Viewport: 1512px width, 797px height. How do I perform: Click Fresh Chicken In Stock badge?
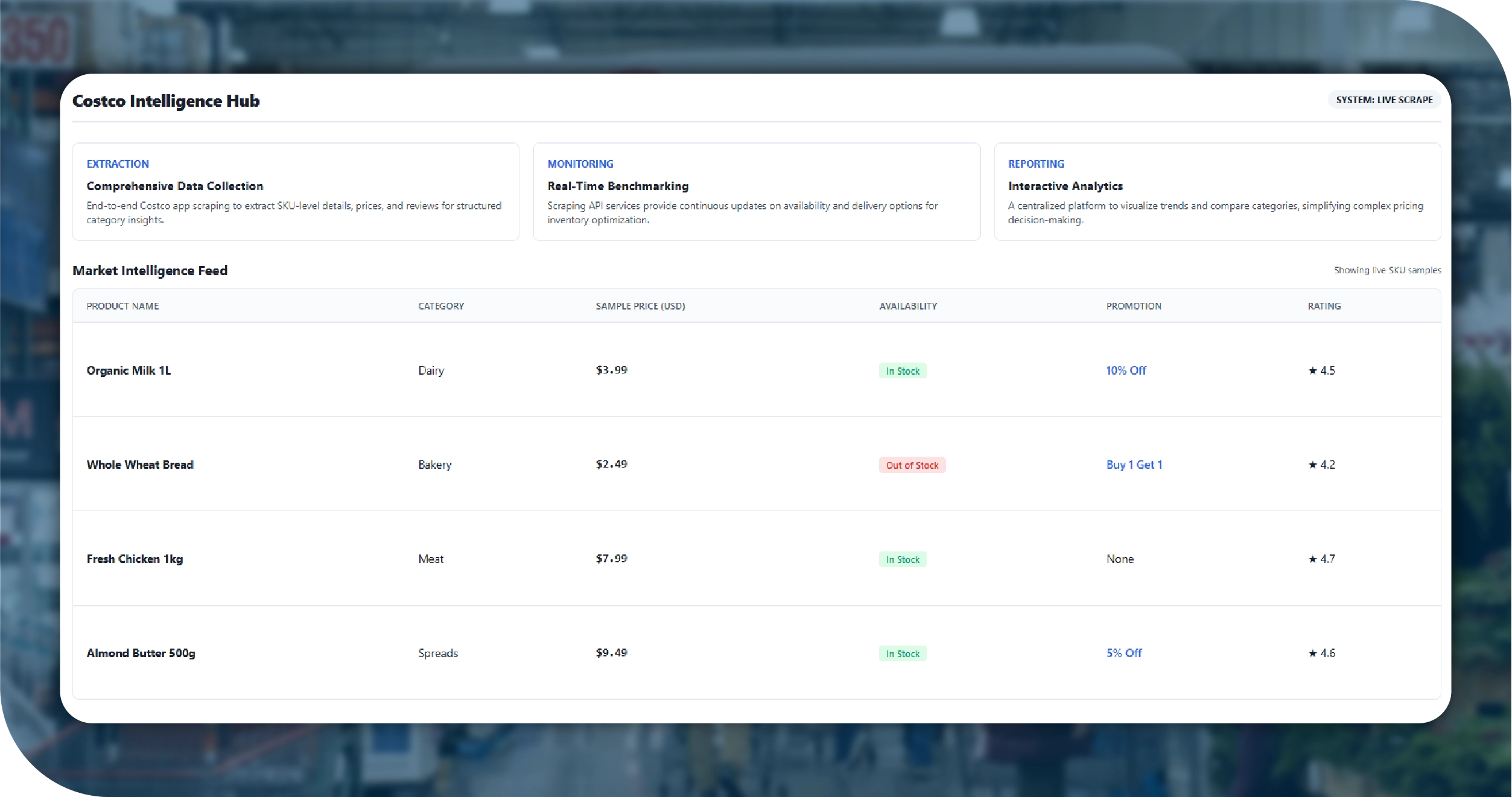coord(903,559)
